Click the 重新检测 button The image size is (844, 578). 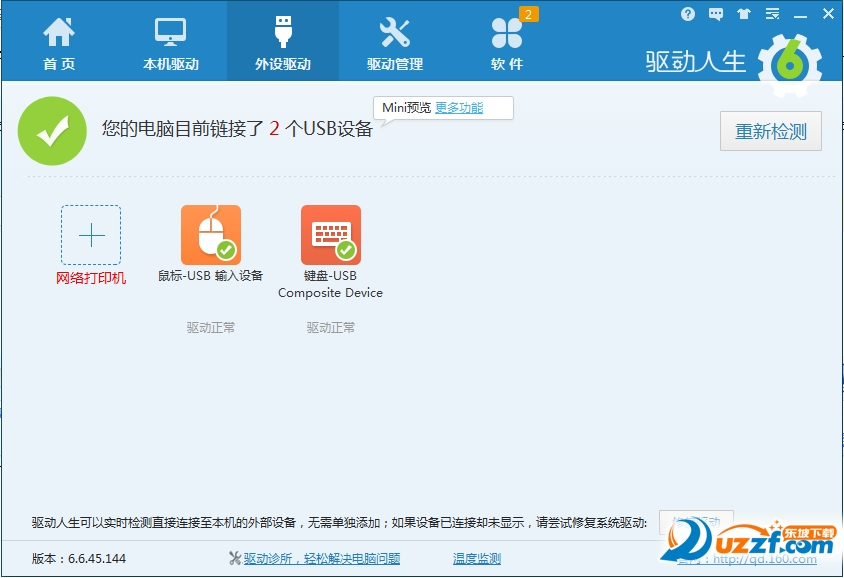771,131
